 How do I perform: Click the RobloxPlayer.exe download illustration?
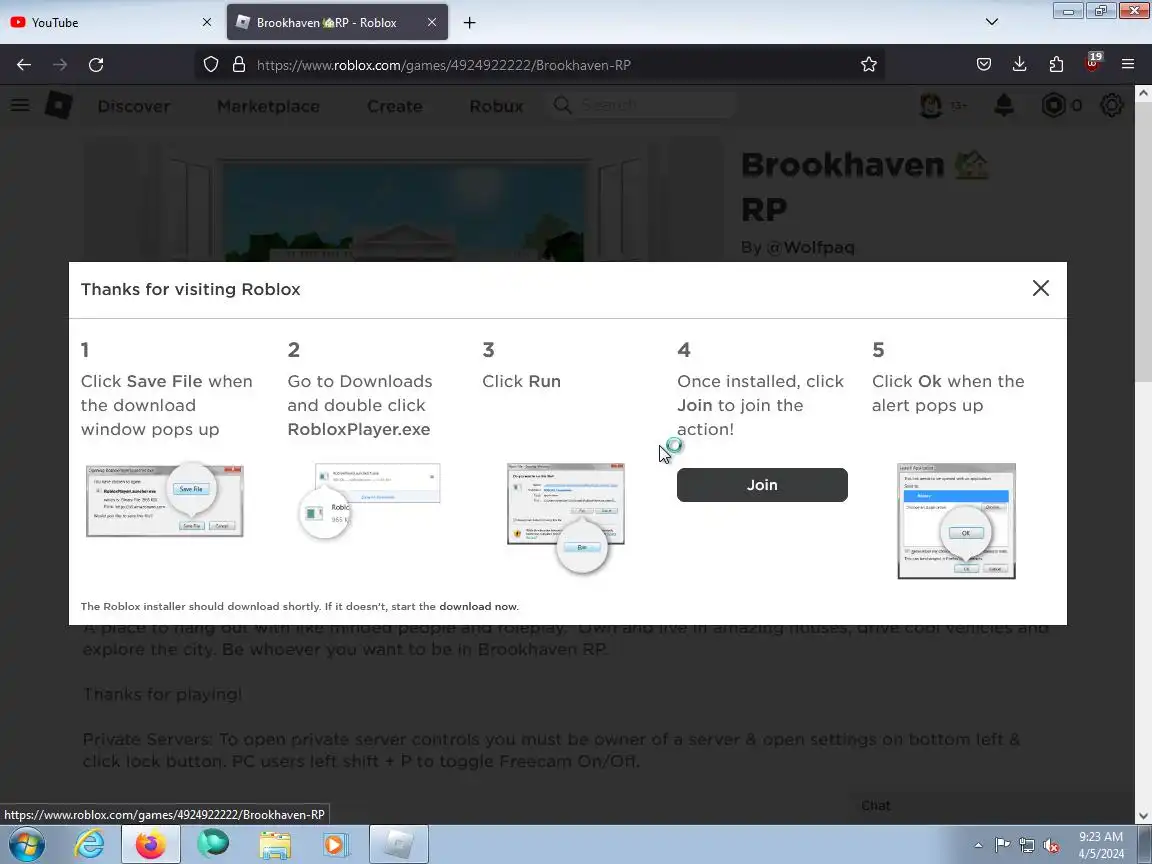point(370,500)
